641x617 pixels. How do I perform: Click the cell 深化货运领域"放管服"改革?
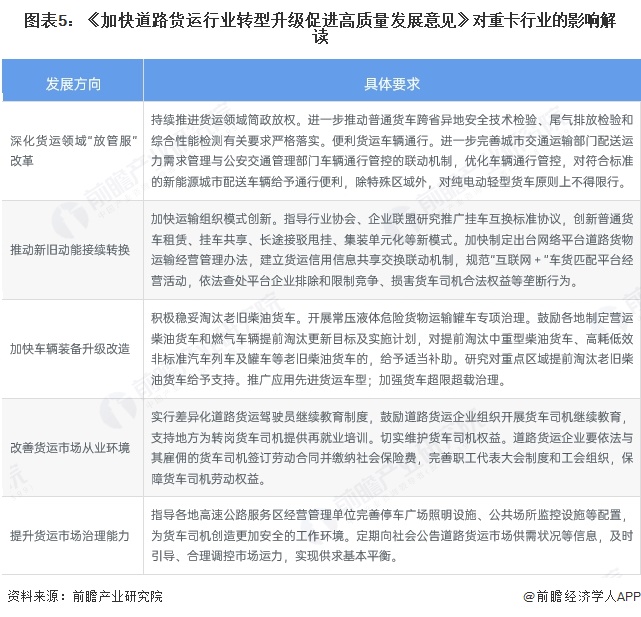[x=73, y=150]
